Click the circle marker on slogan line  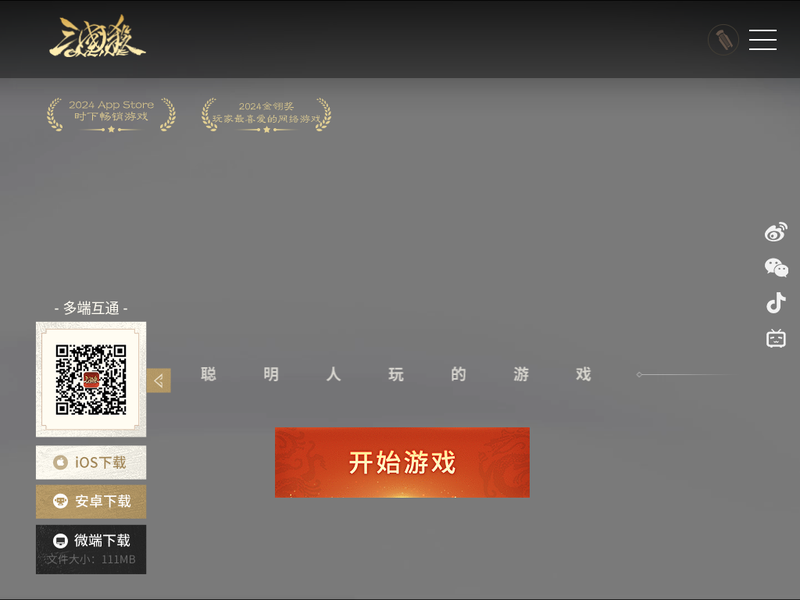pos(639,375)
